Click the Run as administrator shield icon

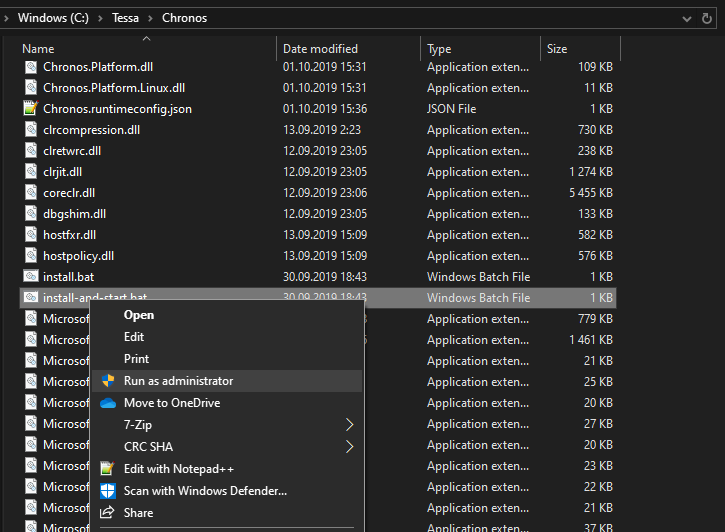click(x=108, y=381)
